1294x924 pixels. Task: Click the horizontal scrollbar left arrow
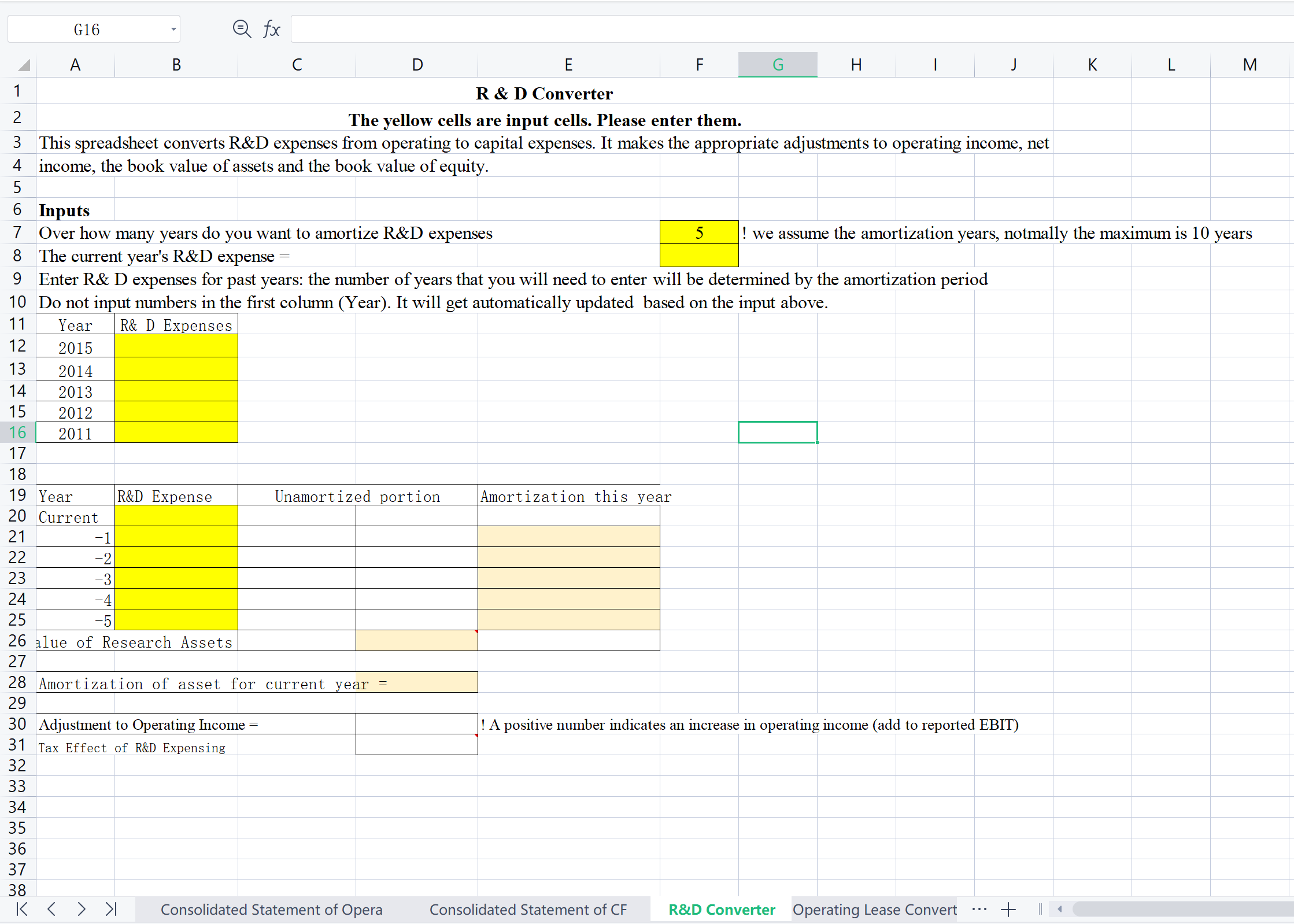[1060, 909]
